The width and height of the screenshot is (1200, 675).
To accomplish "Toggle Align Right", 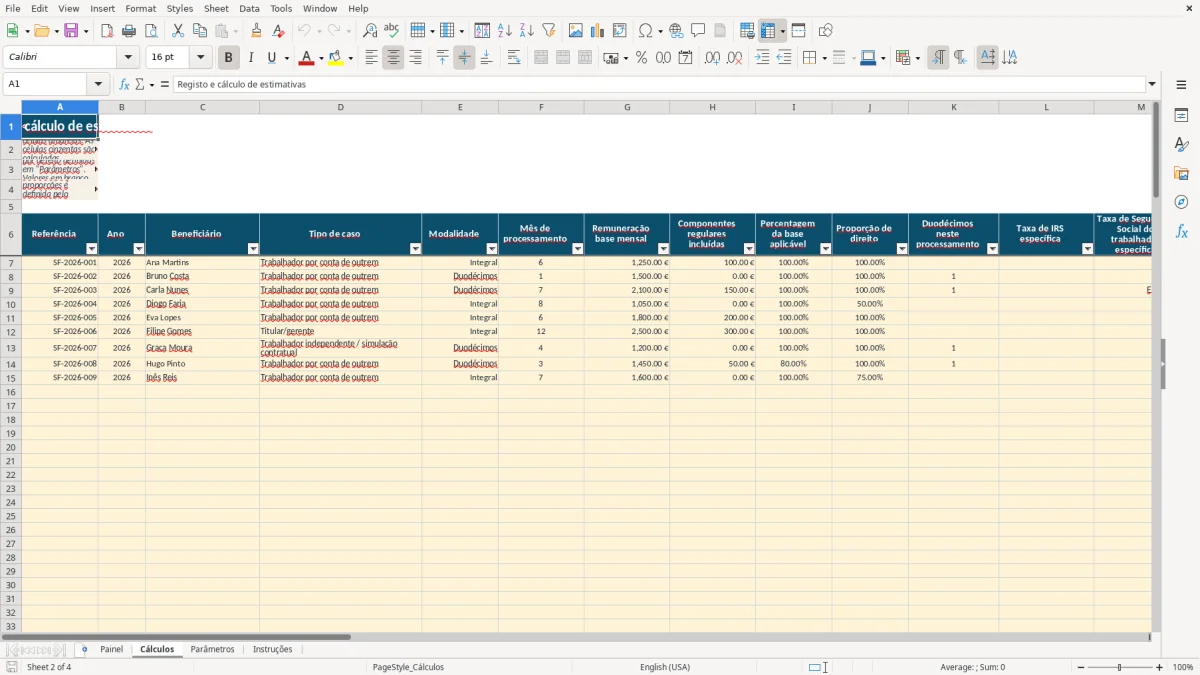I will 415,58.
